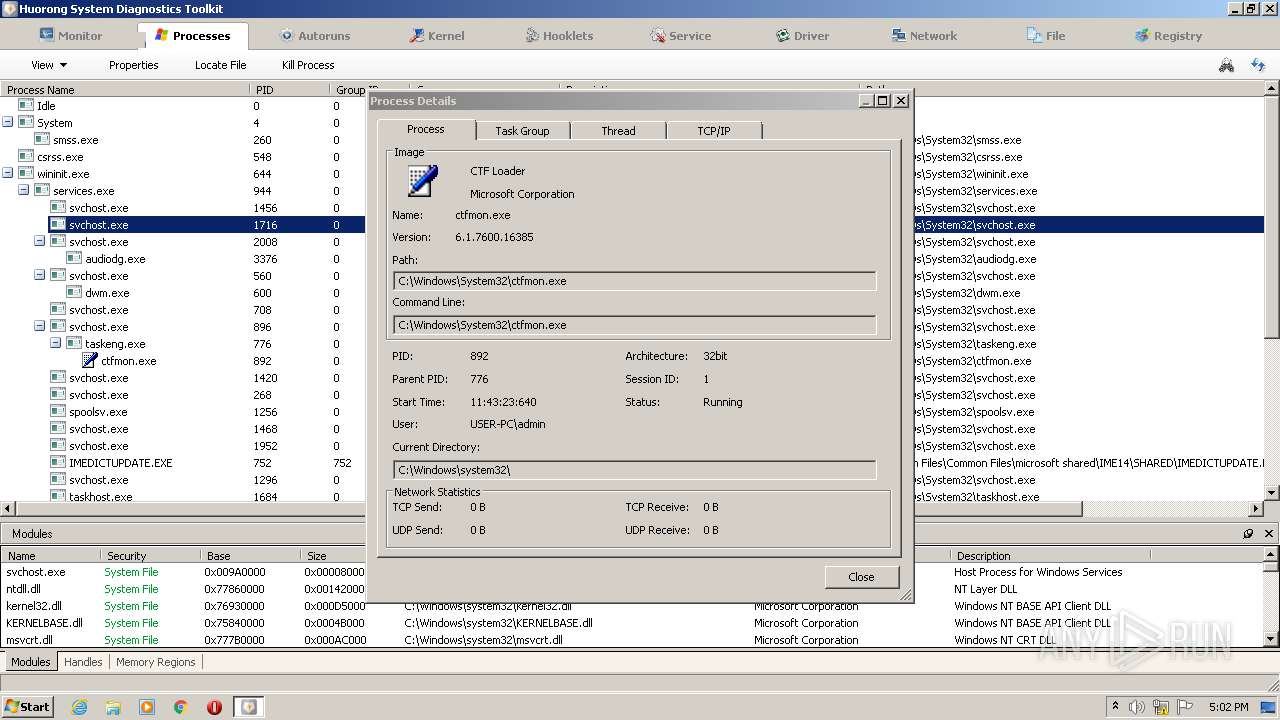The image size is (1280, 720).
Task: Switch to Thread tab in Process Details
Action: (x=618, y=131)
